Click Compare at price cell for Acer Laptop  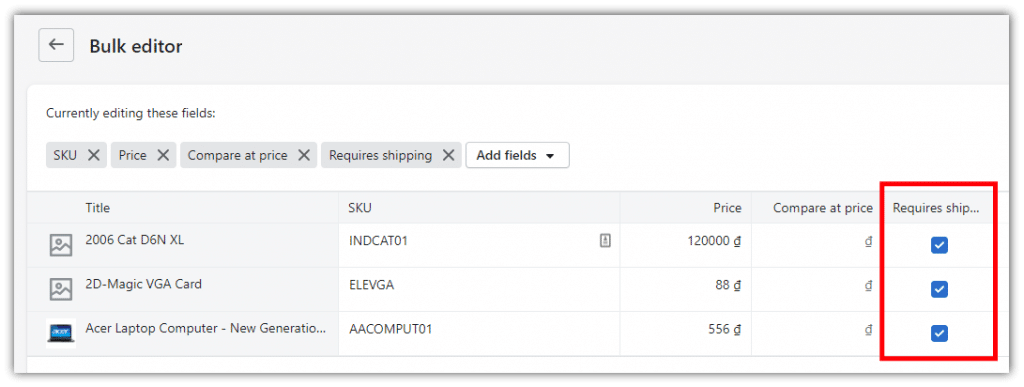pos(816,333)
